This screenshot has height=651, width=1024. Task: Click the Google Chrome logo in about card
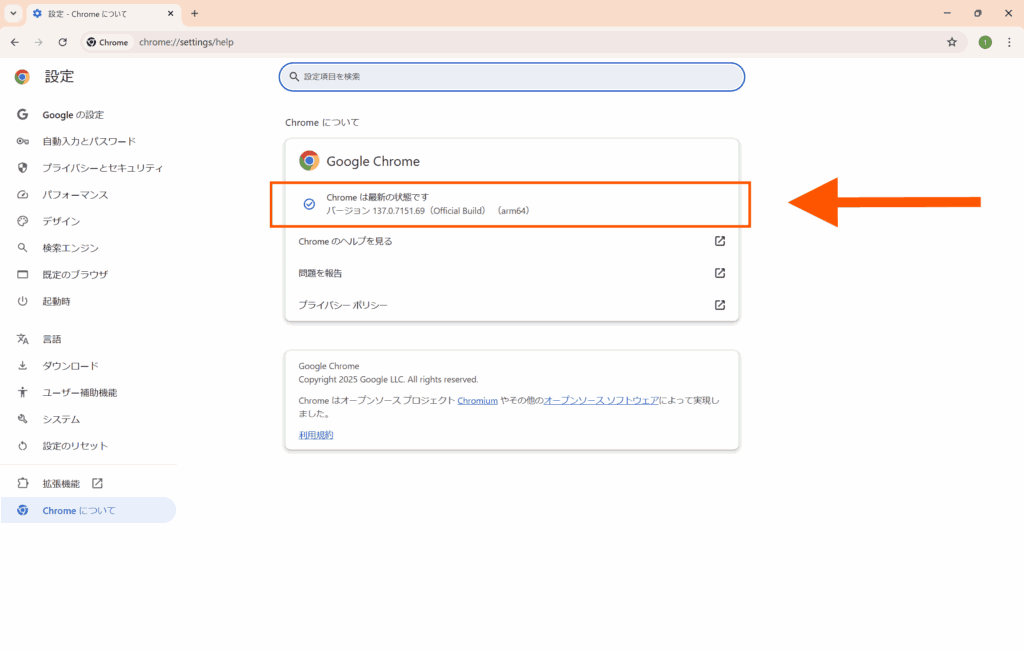pos(309,161)
